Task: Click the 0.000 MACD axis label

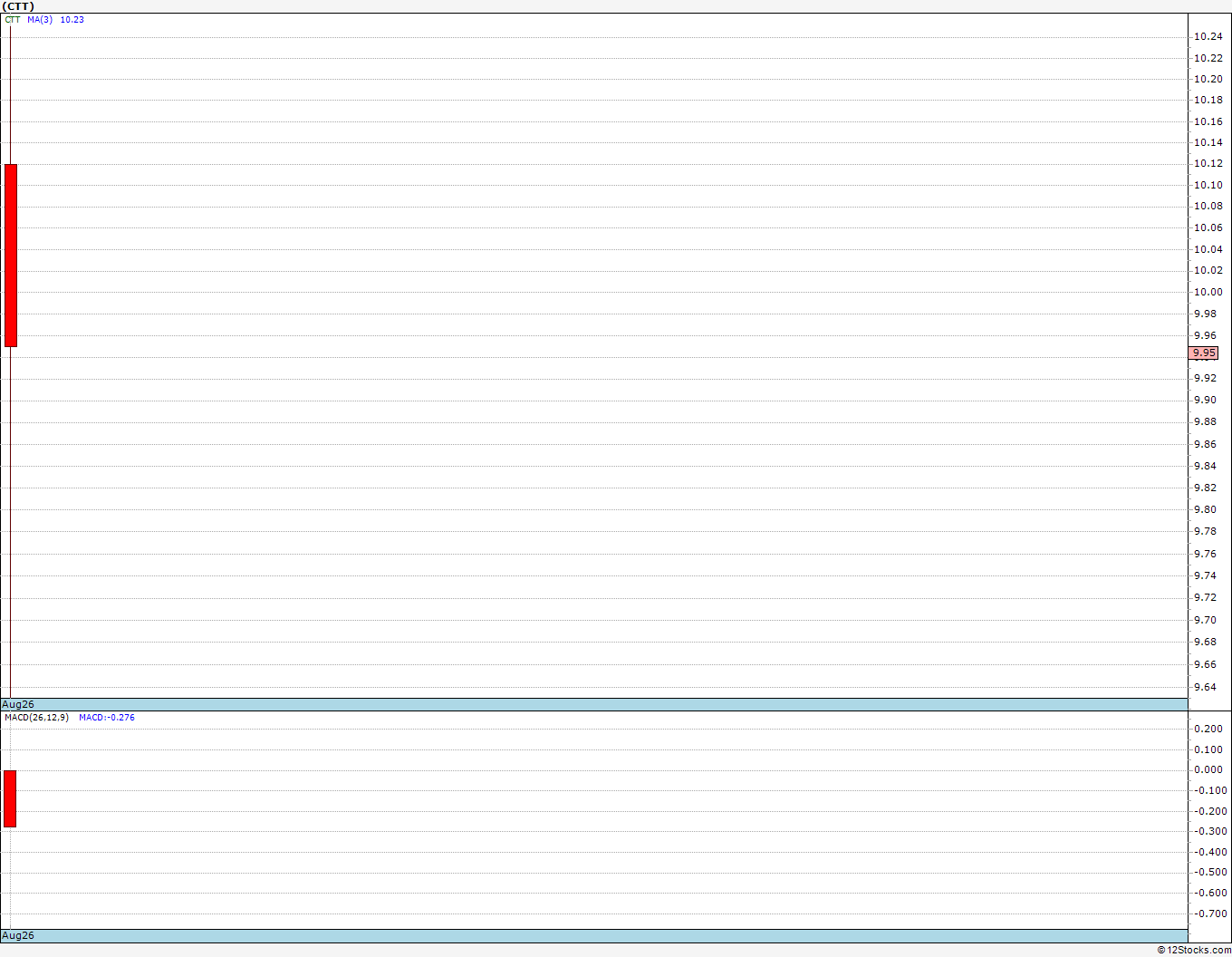Action: point(1208,770)
